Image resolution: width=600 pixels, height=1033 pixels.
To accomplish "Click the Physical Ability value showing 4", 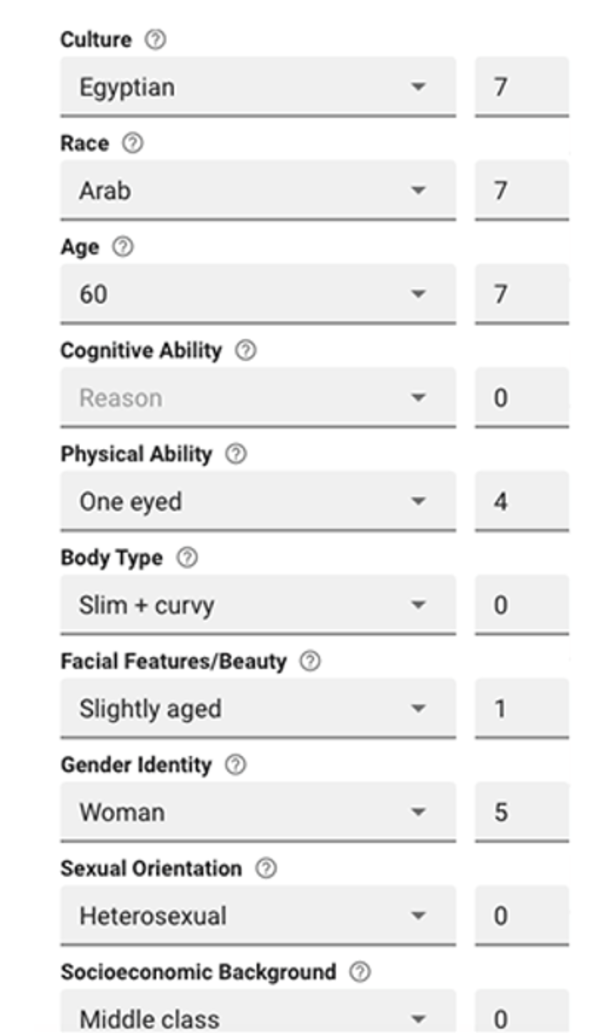I will [x=518, y=501].
